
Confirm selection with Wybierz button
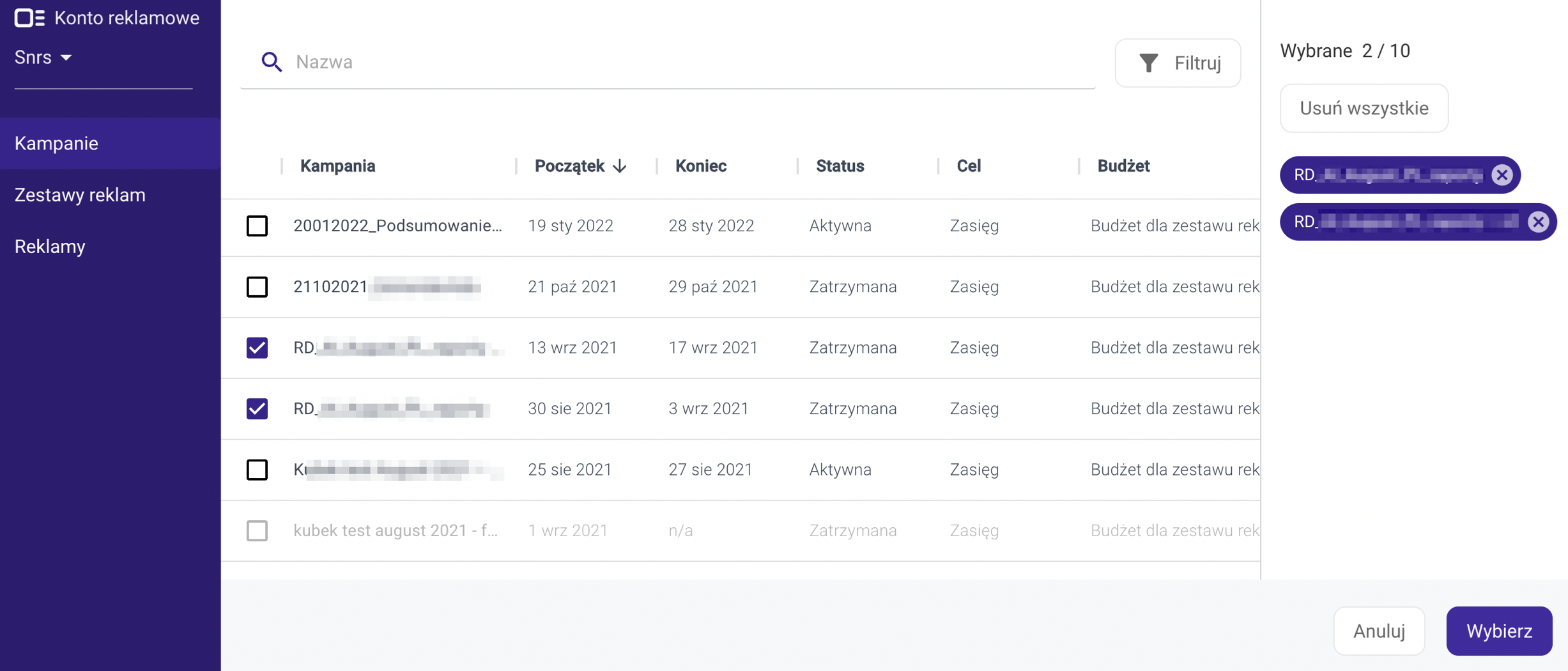coord(1498,631)
